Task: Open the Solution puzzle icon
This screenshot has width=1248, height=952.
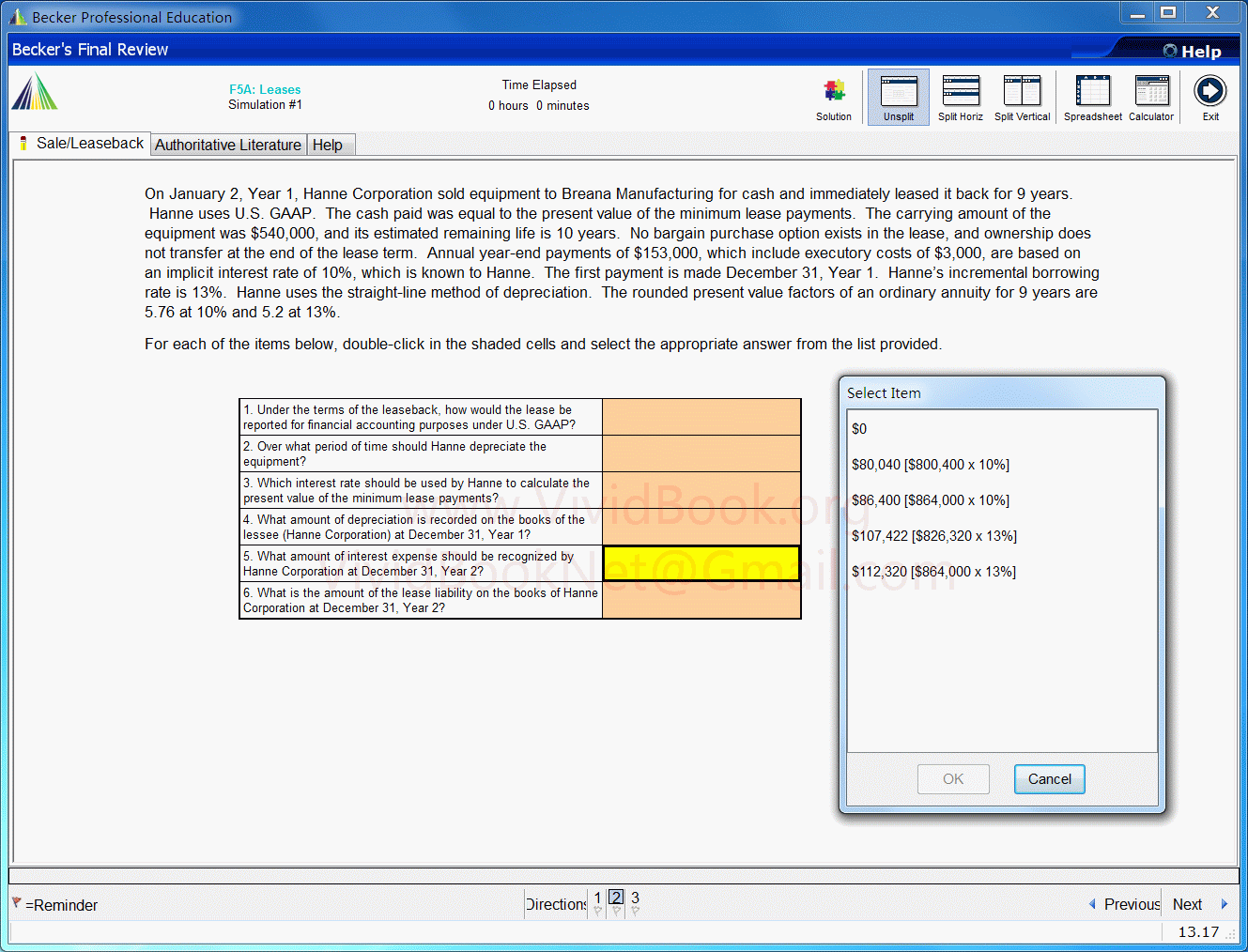Action: point(834,91)
